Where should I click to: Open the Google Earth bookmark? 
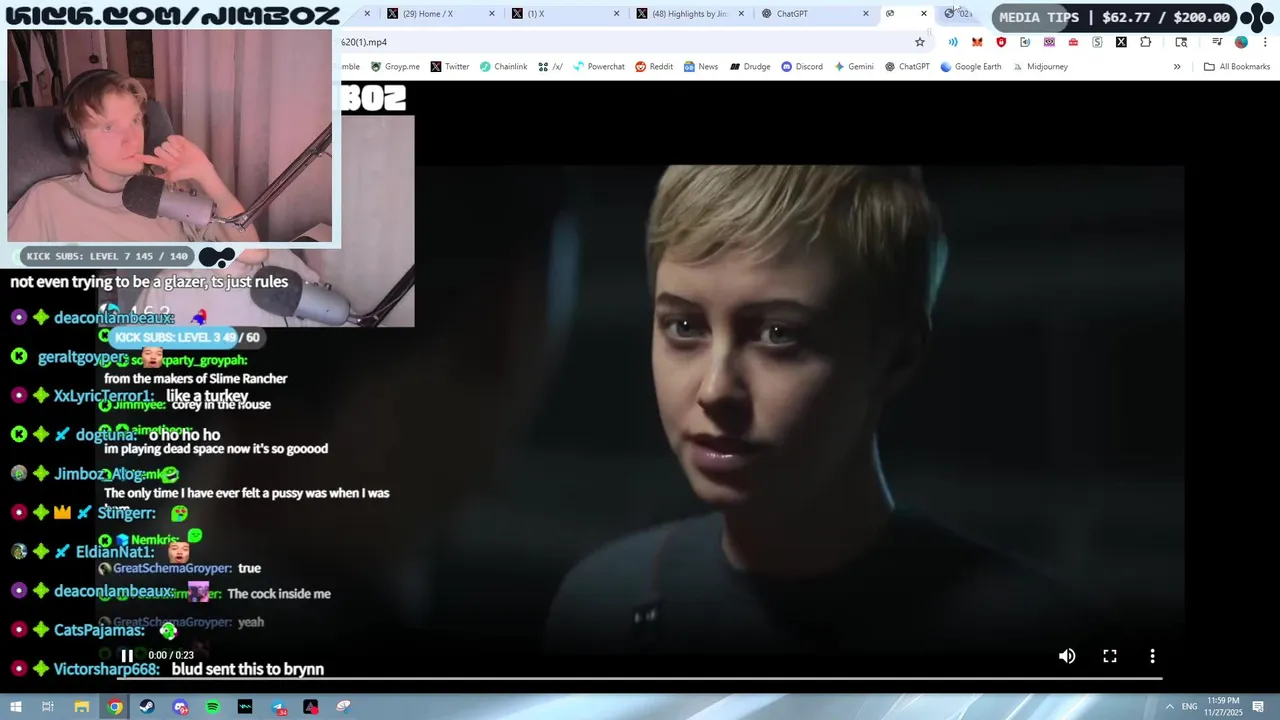(971, 67)
